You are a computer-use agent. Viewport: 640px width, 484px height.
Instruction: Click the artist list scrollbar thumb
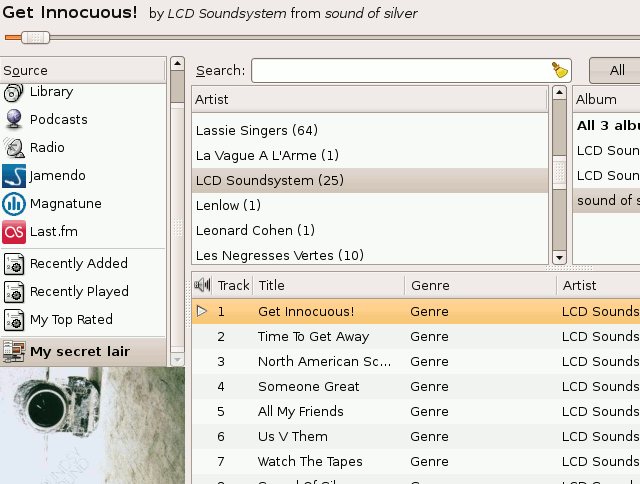pyautogui.click(x=559, y=173)
